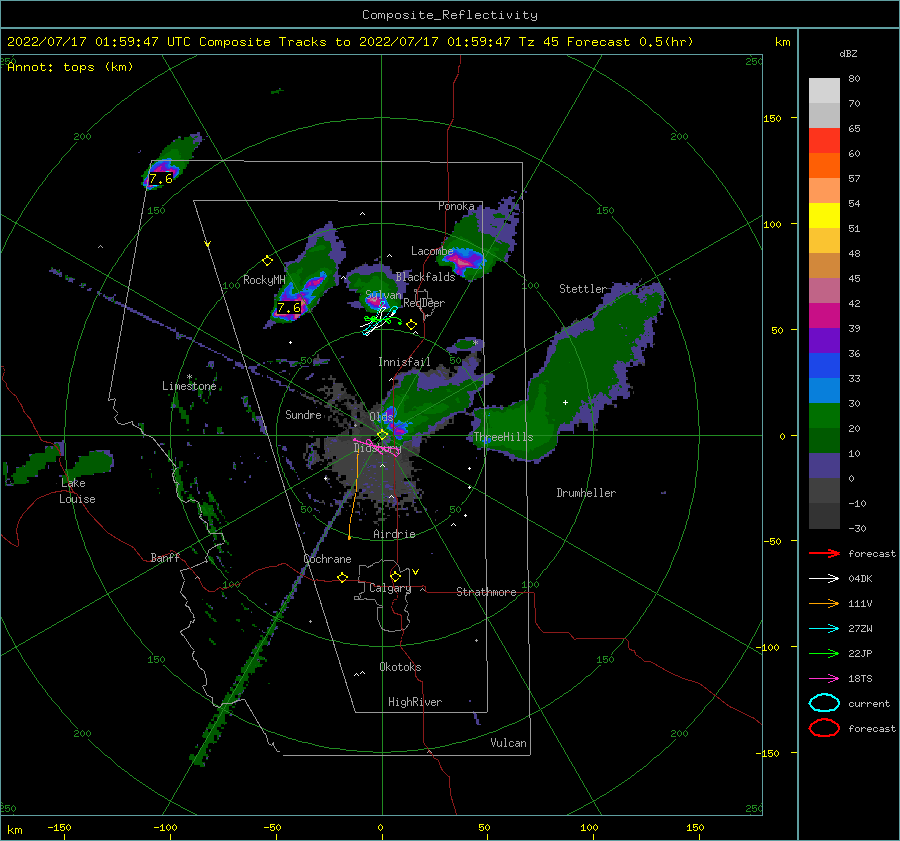This screenshot has height=841, width=900.
Task: Click the Composite_Reflectivity title
Action: [449, 15]
